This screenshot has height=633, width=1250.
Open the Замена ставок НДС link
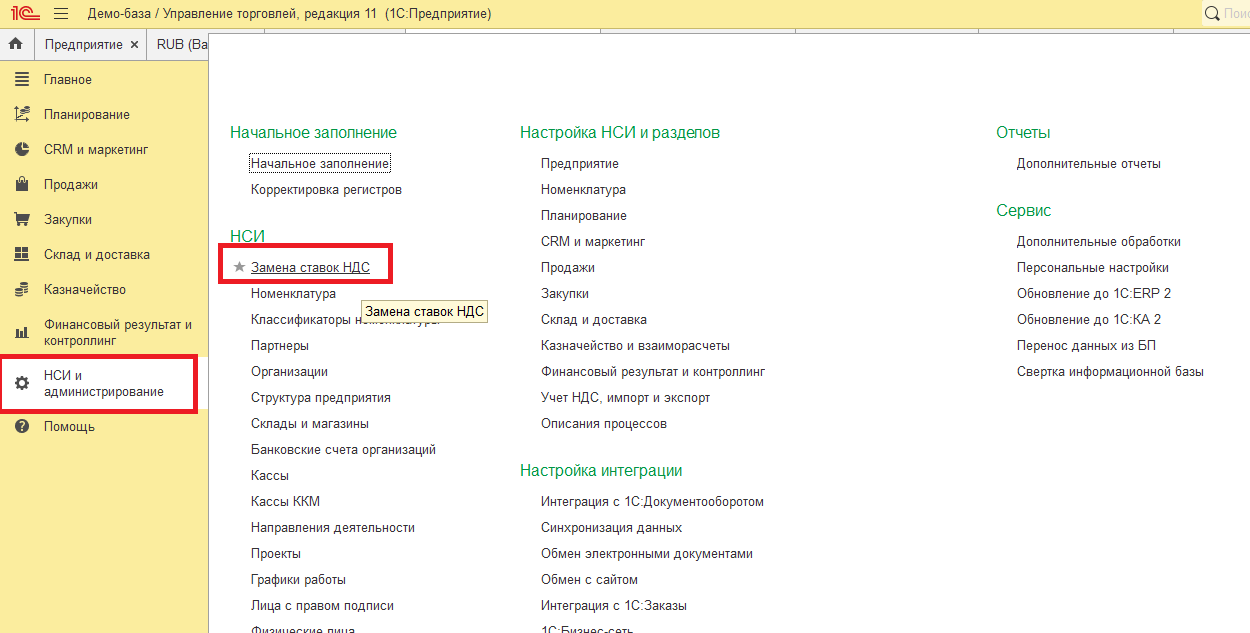coord(310,268)
